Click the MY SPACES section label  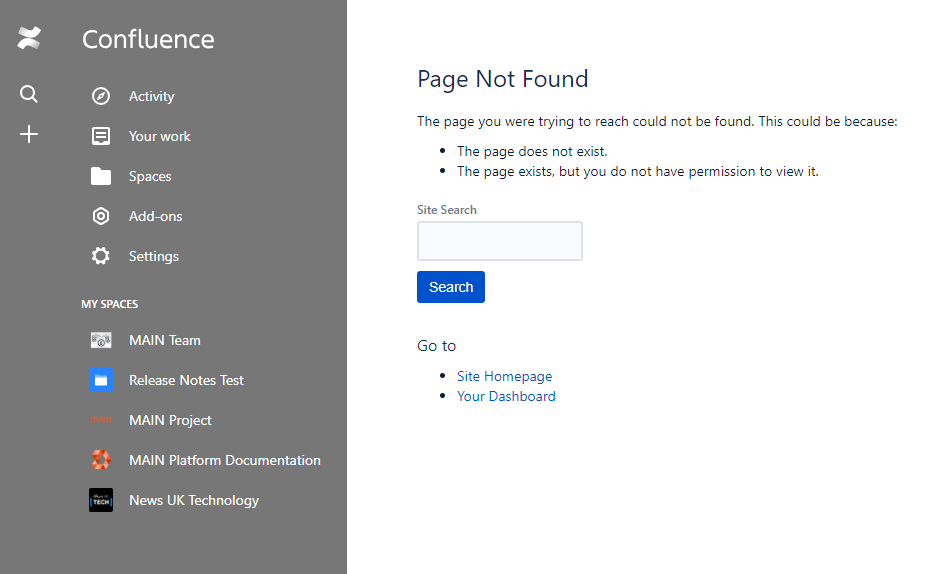tap(109, 304)
